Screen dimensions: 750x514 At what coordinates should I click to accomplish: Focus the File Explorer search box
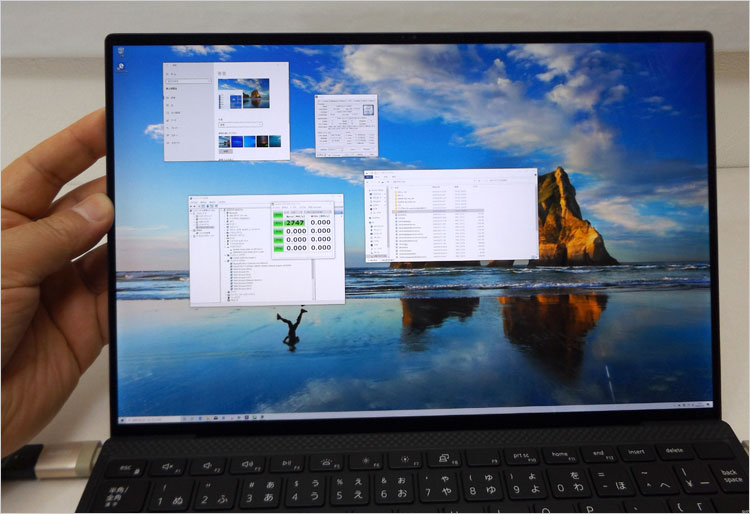click(510, 181)
